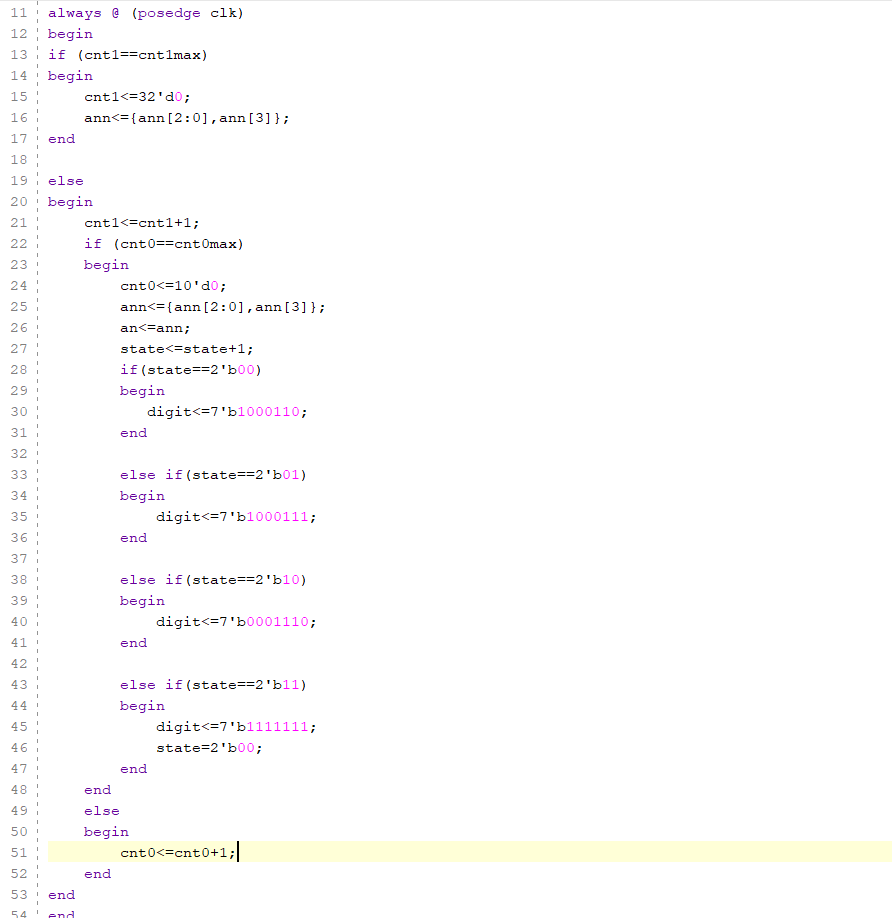Click the "if (cnt0==cnt0max)" condition

[x=163, y=244]
